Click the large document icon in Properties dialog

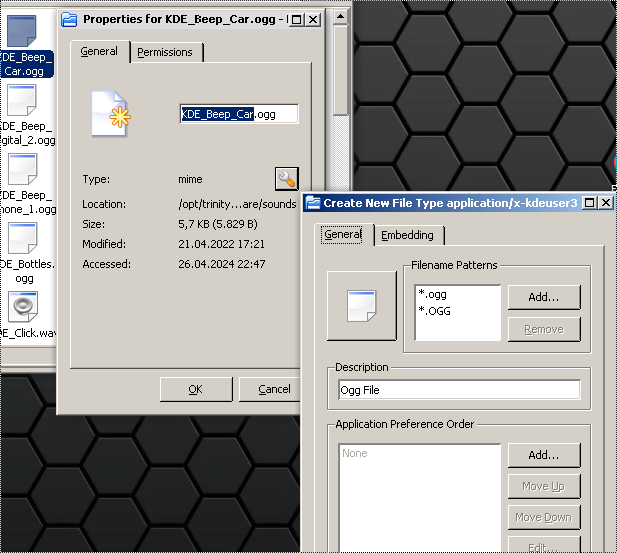(111, 115)
